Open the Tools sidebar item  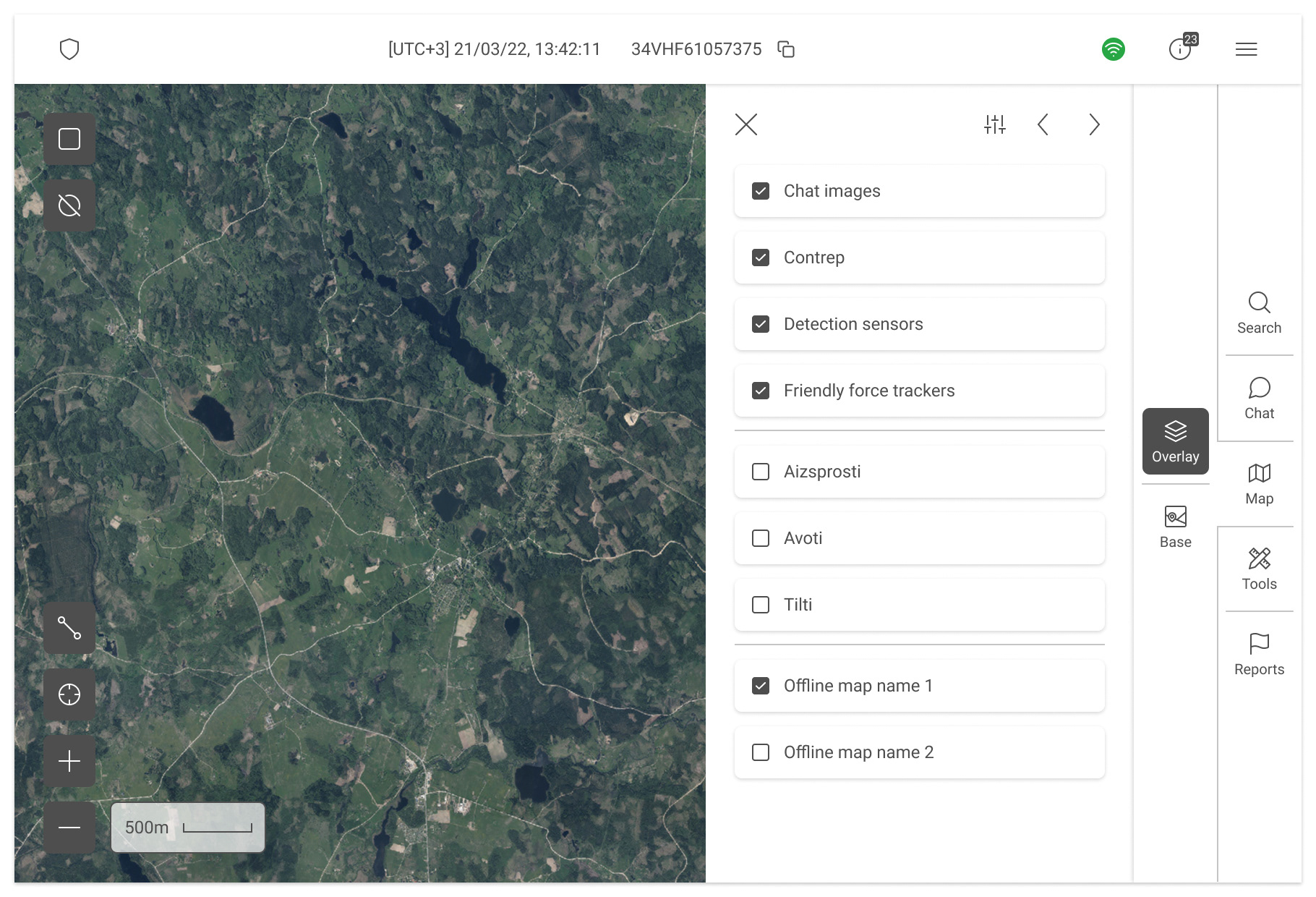(1259, 569)
